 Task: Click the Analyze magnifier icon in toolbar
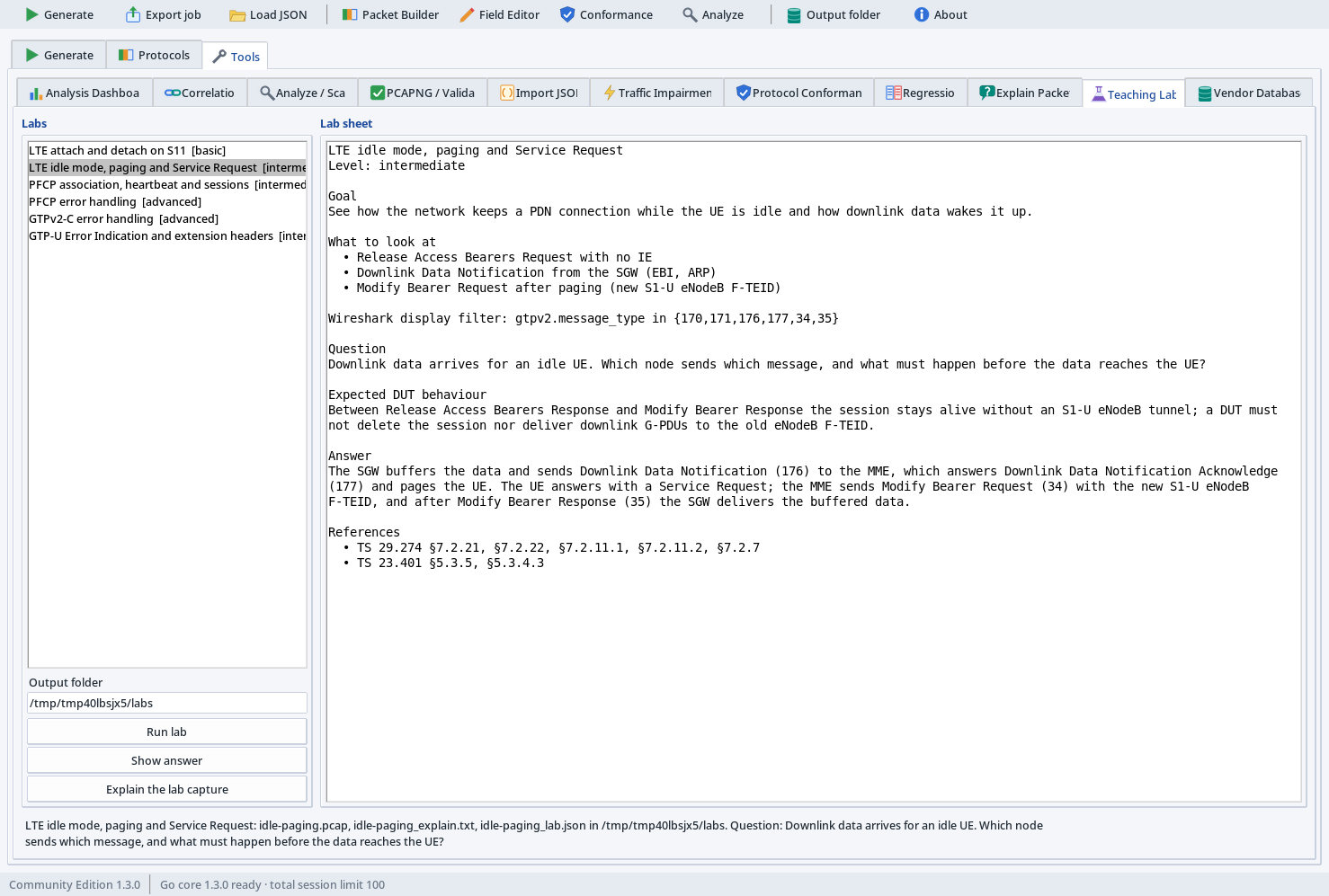(x=690, y=14)
